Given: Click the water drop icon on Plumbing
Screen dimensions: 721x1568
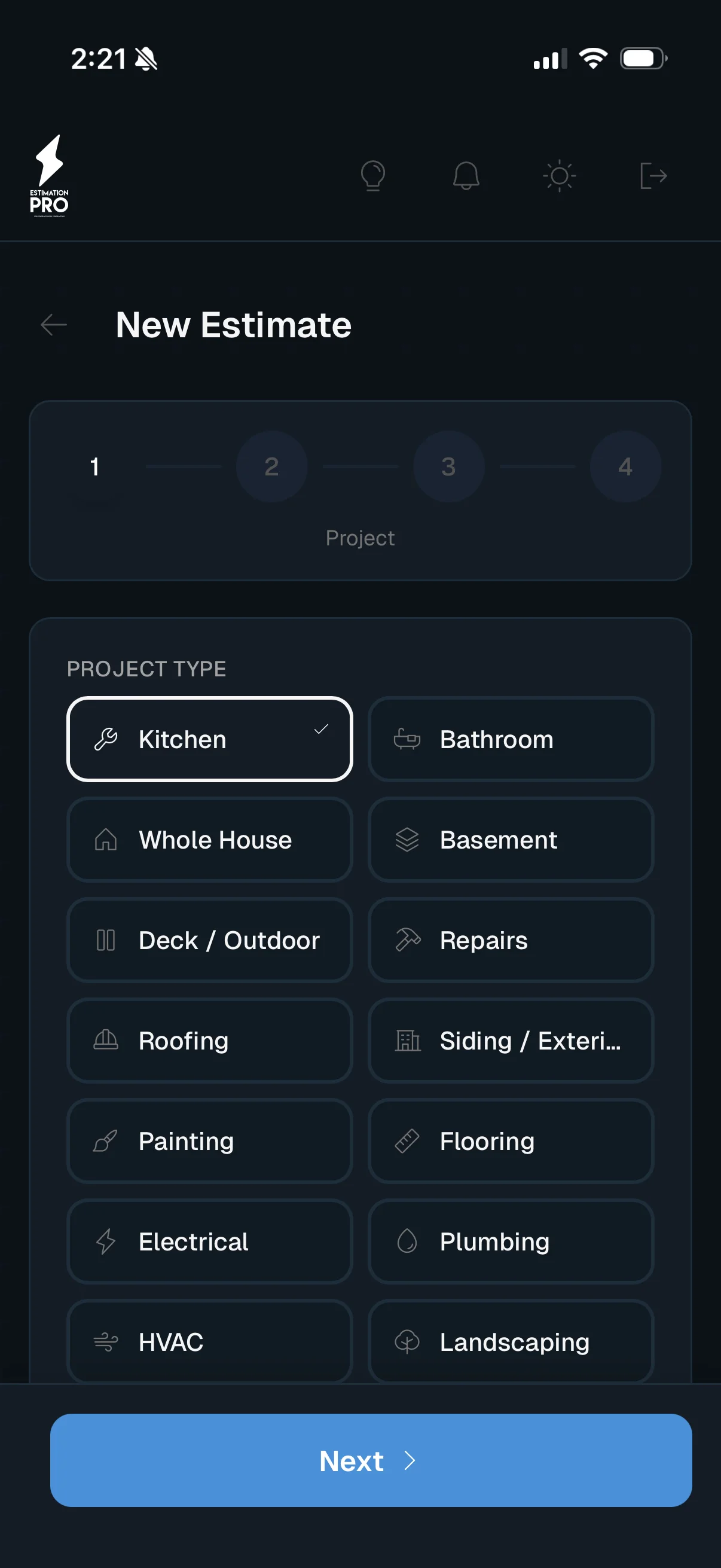Looking at the screenshot, I should (407, 1241).
